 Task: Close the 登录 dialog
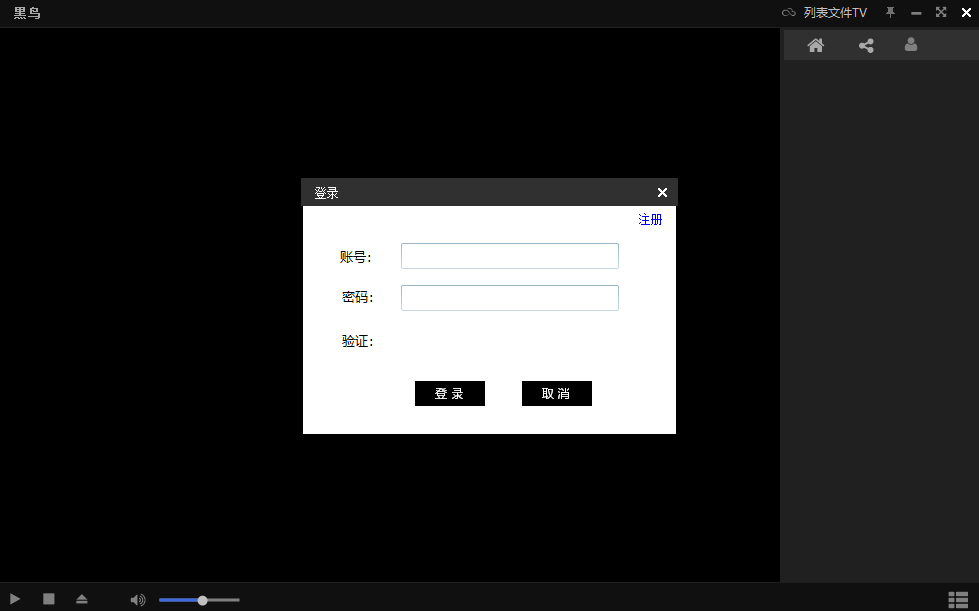[662, 193]
